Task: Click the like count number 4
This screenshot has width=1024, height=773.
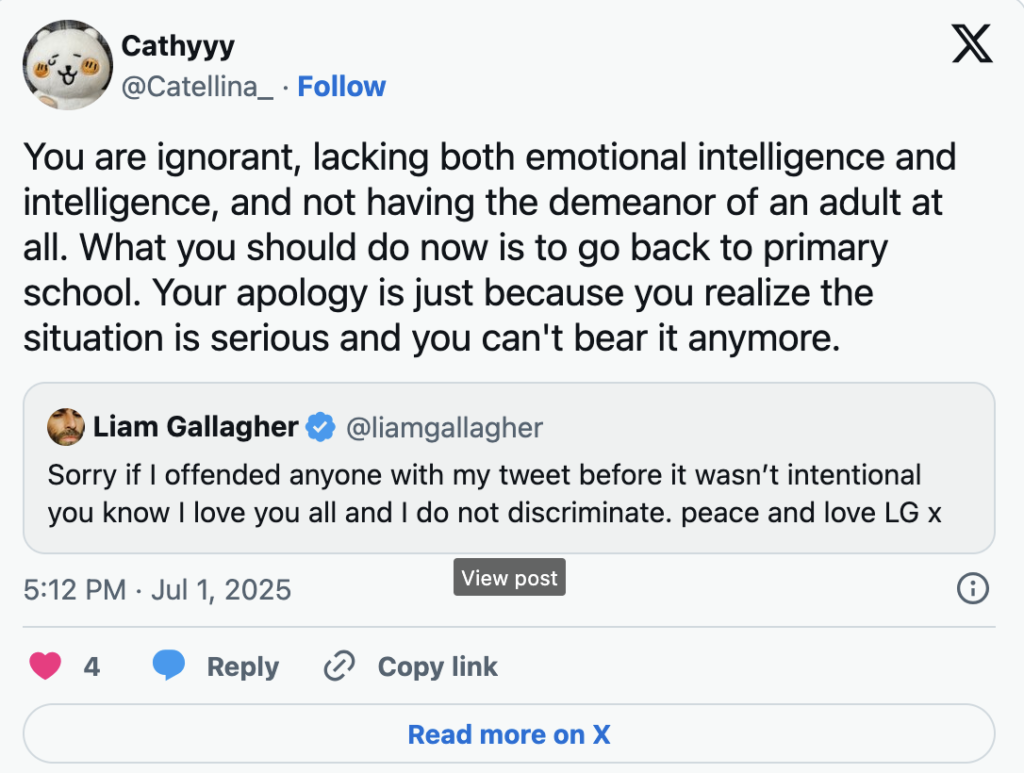Action: tap(92, 667)
